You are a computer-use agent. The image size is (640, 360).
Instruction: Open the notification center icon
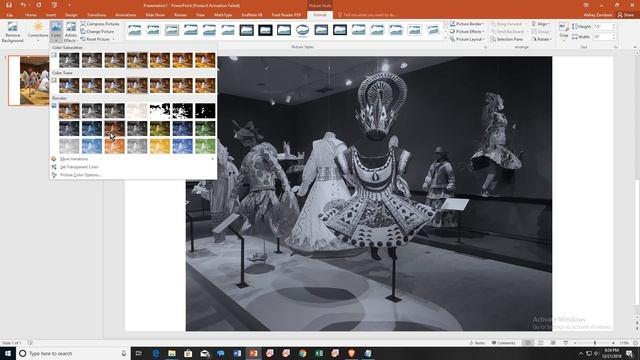(629, 353)
